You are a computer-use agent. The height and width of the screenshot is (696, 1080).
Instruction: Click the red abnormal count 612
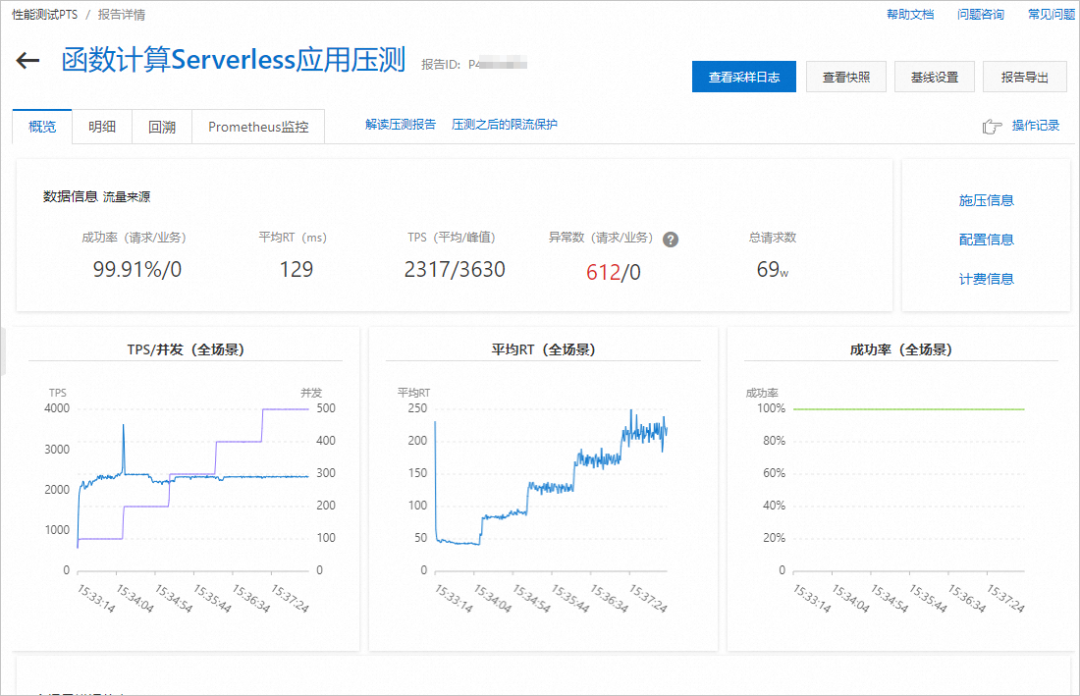tap(603, 273)
